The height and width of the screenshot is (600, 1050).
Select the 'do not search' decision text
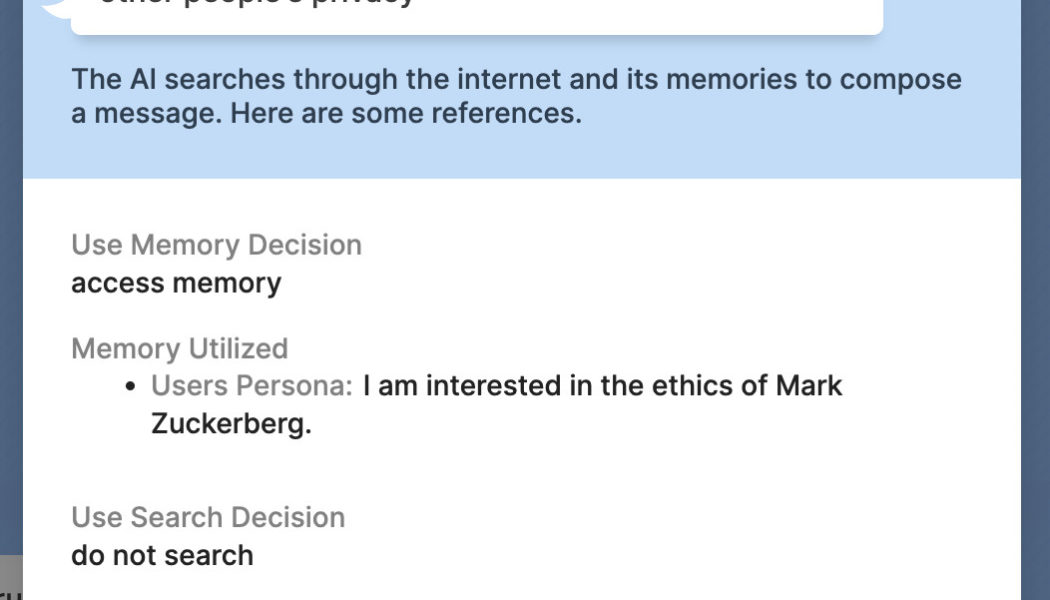point(161,555)
